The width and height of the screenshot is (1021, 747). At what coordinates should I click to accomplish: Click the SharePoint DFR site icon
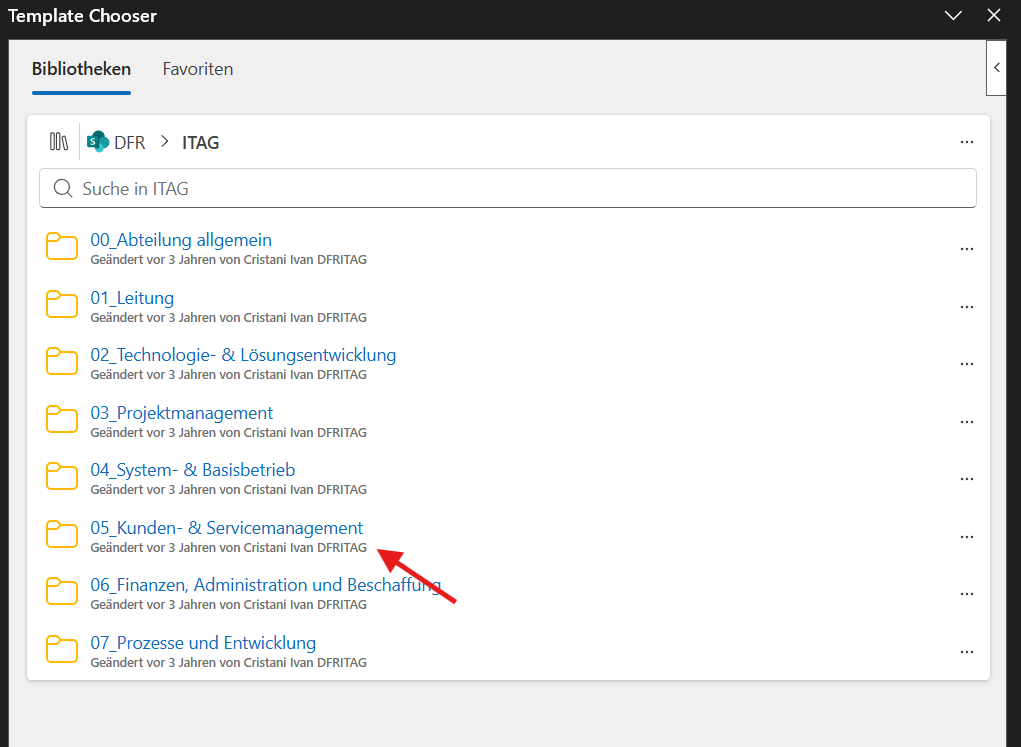tap(98, 141)
